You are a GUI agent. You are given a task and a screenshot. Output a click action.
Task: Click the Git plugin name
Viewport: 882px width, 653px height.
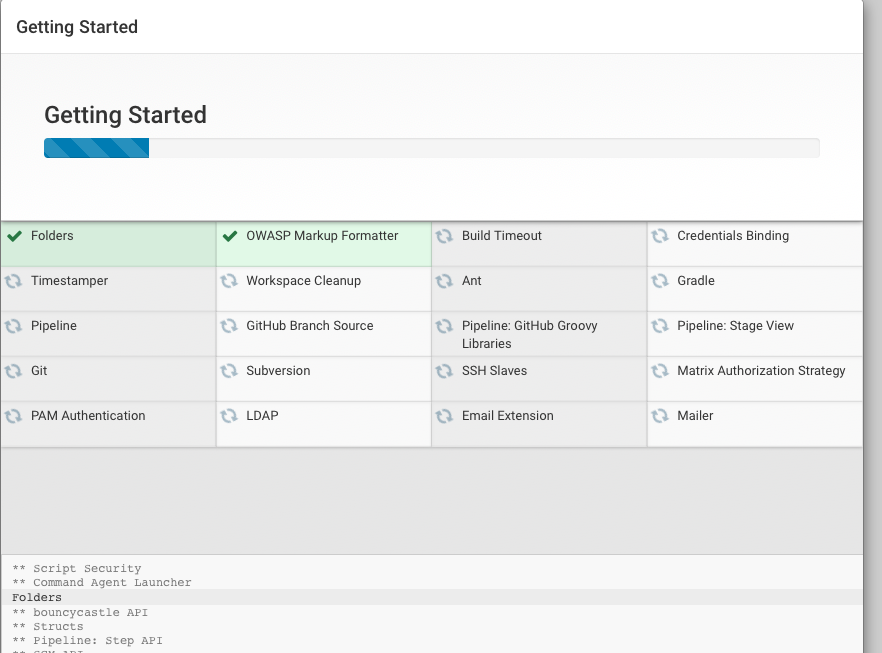(x=39, y=371)
